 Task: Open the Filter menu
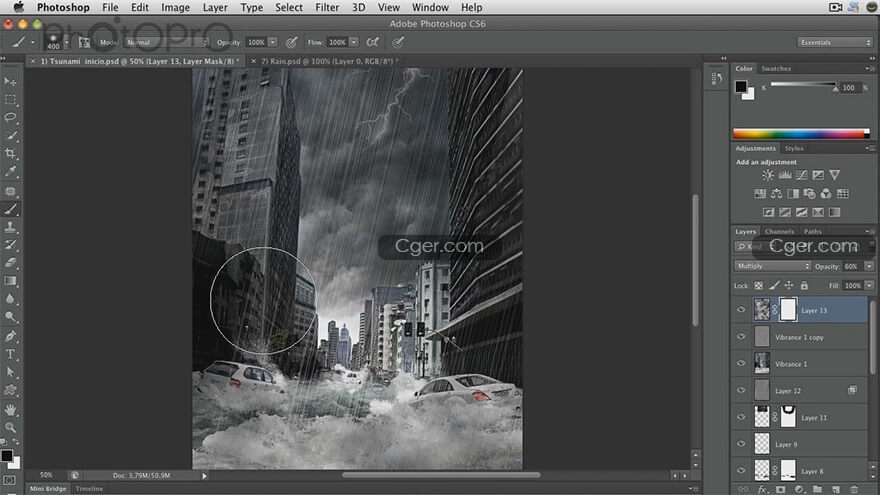[327, 7]
